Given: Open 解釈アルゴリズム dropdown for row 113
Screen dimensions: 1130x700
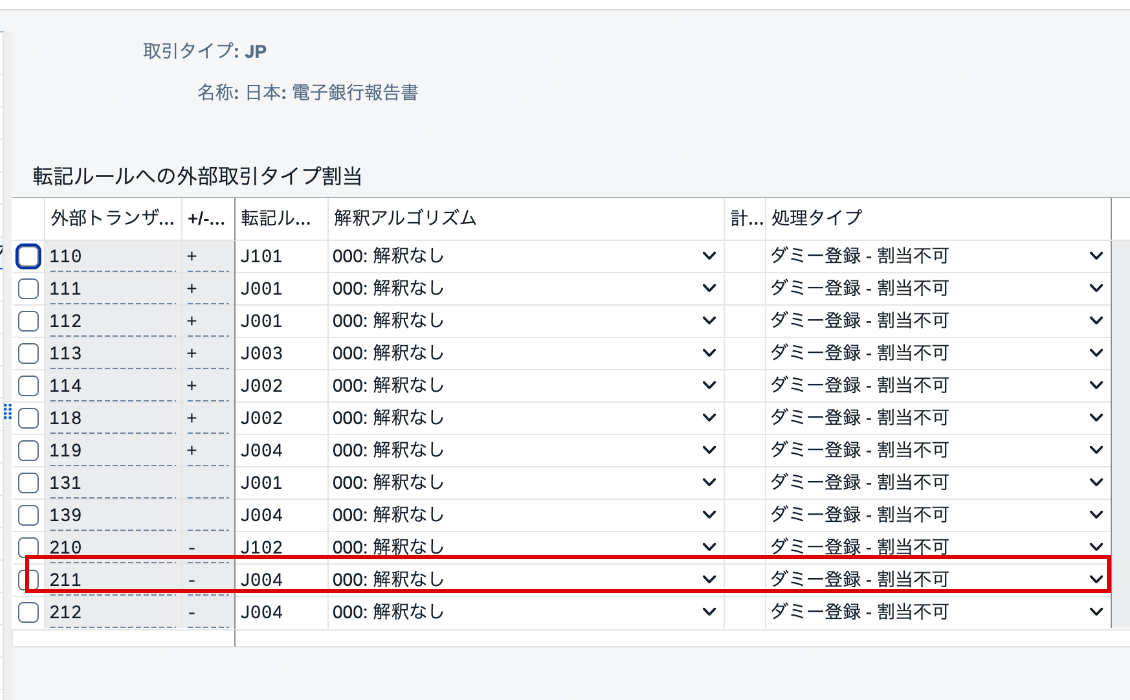Looking at the screenshot, I should [709, 353].
